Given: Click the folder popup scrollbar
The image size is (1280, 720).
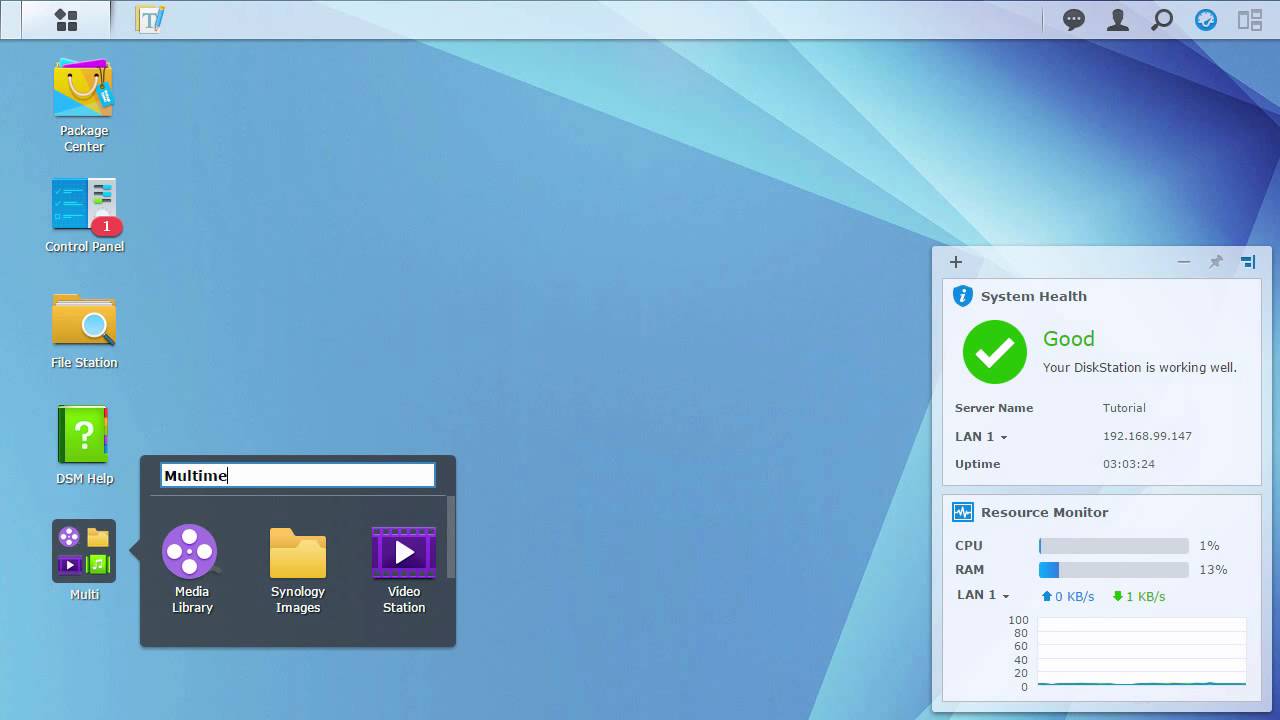Looking at the screenshot, I should [x=451, y=538].
